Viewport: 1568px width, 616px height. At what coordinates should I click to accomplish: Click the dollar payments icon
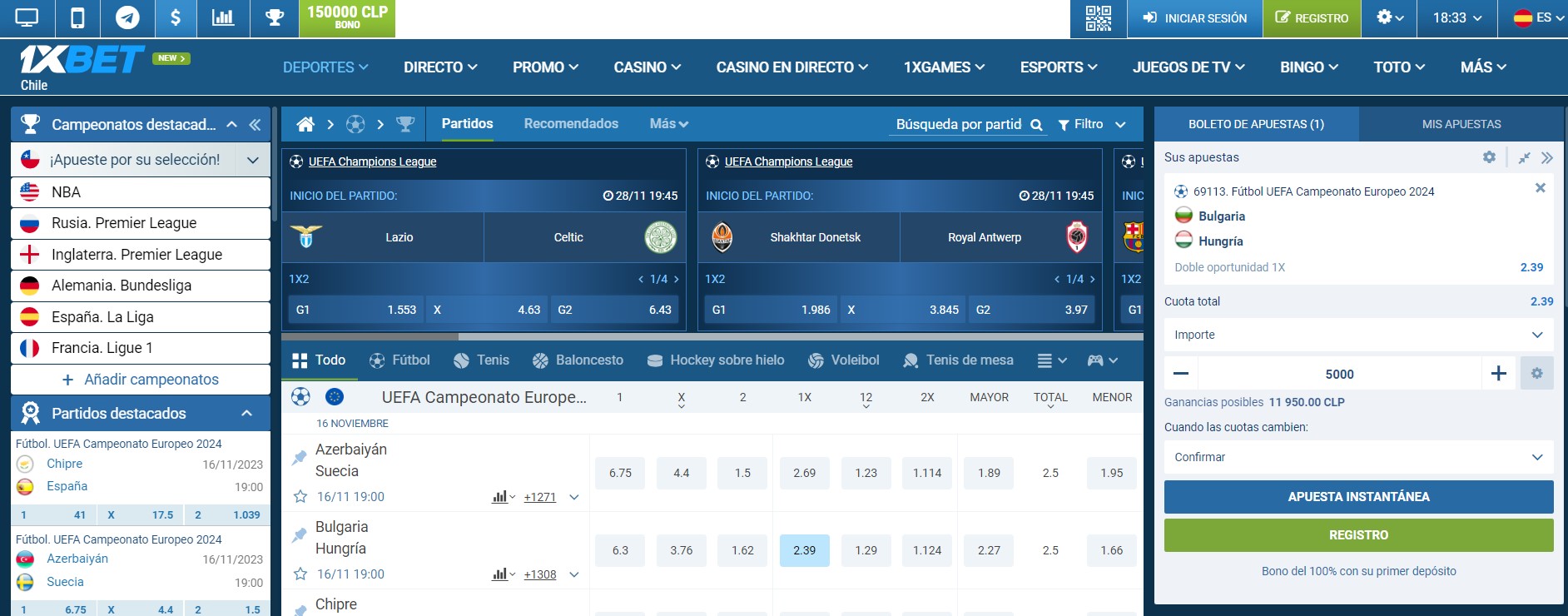pyautogui.click(x=176, y=17)
